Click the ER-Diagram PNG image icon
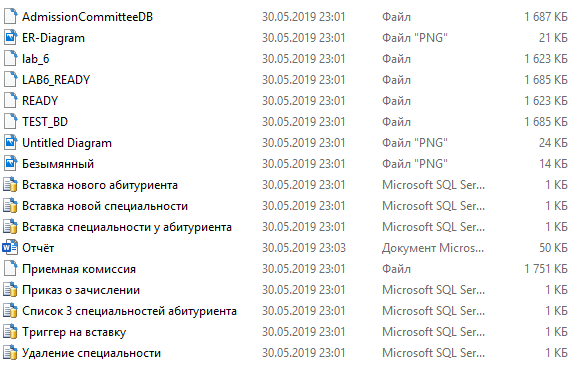This screenshot has height=373, width=584. (x=10, y=38)
